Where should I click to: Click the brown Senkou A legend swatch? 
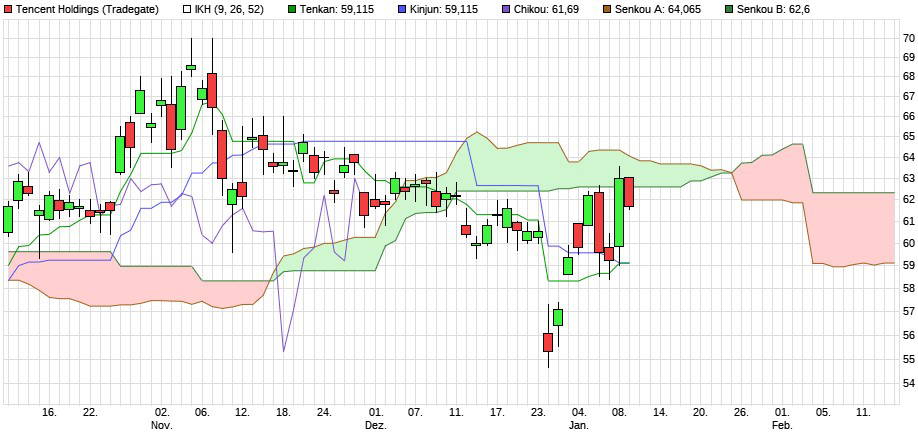[609, 9]
